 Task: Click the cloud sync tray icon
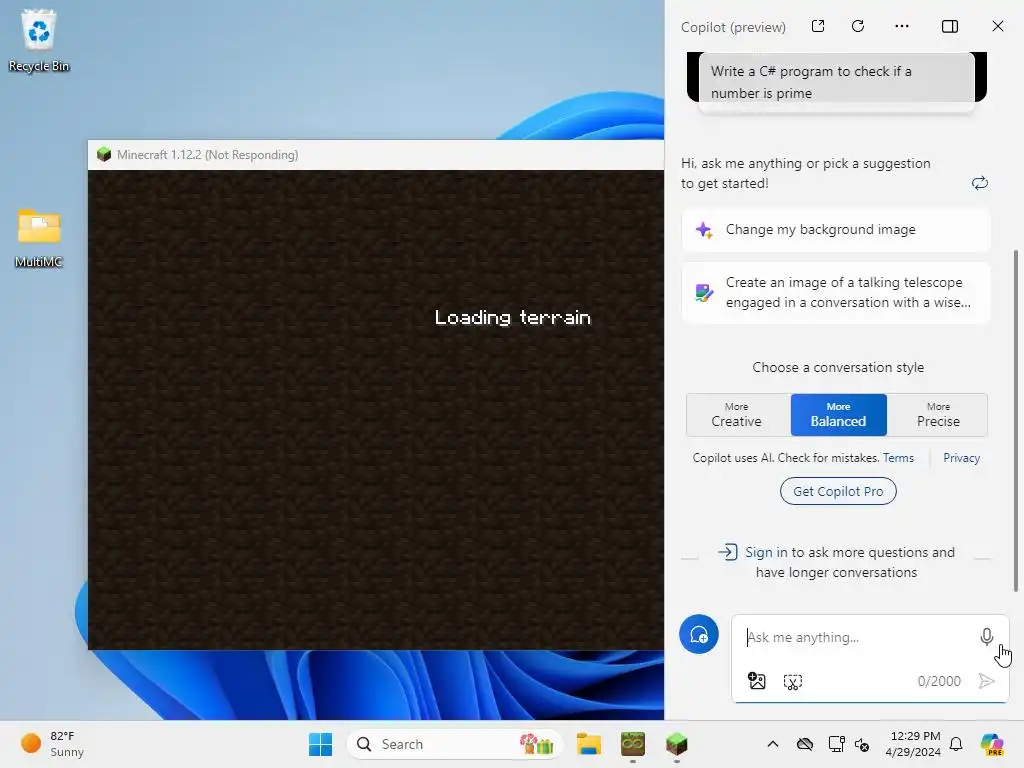point(805,744)
